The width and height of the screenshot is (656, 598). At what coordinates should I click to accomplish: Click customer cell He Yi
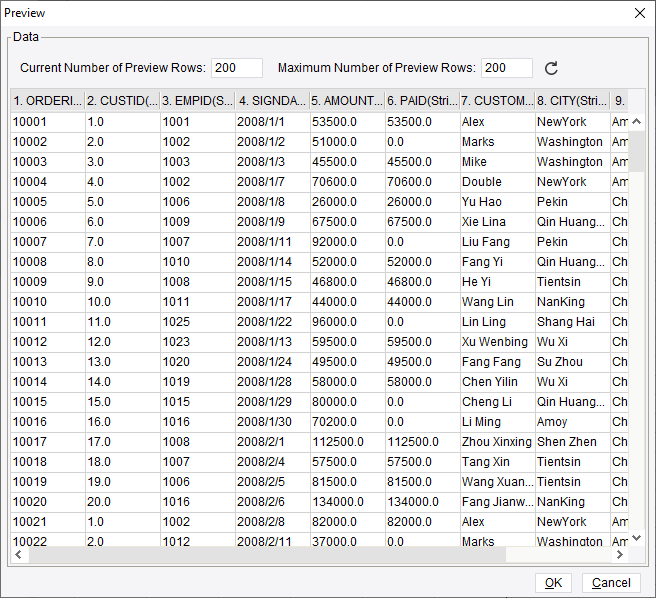coord(497,282)
